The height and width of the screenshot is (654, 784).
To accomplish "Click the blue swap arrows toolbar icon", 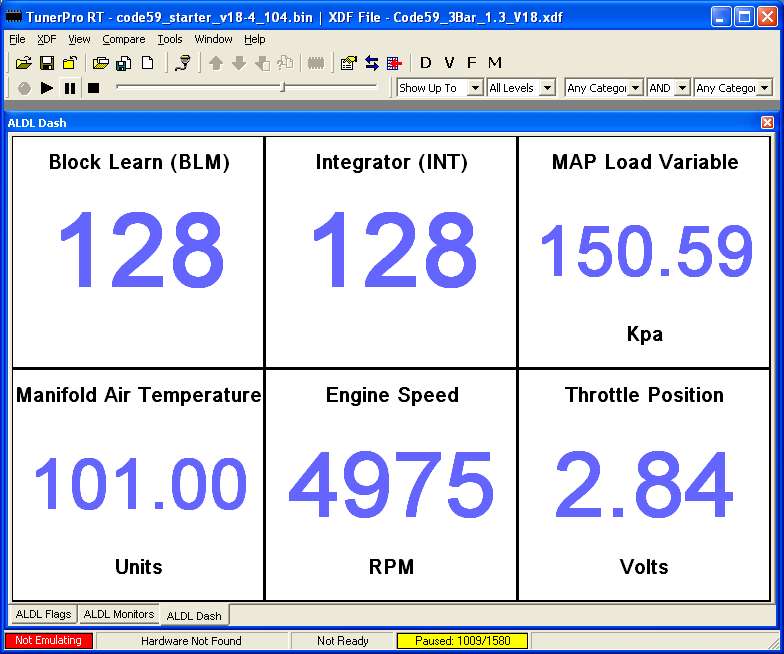I will pyautogui.click(x=371, y=63).
